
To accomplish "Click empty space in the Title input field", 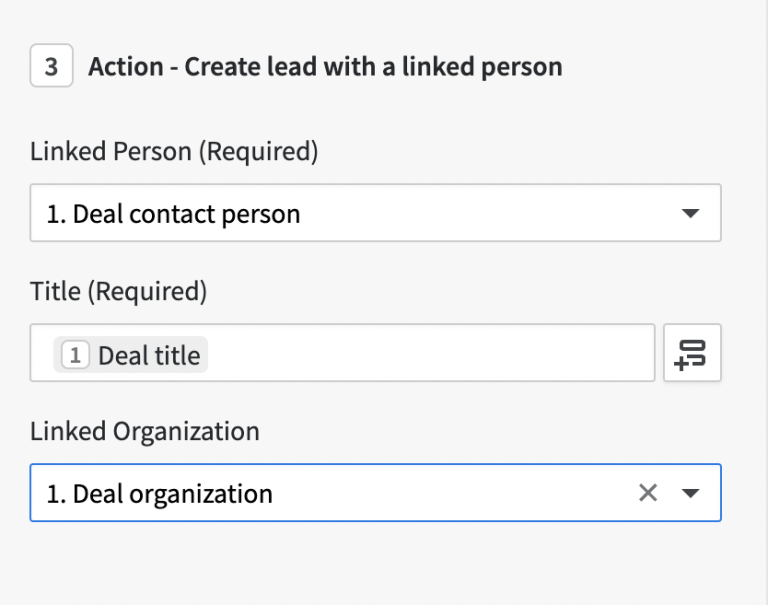I will click(x=430, y=353).
